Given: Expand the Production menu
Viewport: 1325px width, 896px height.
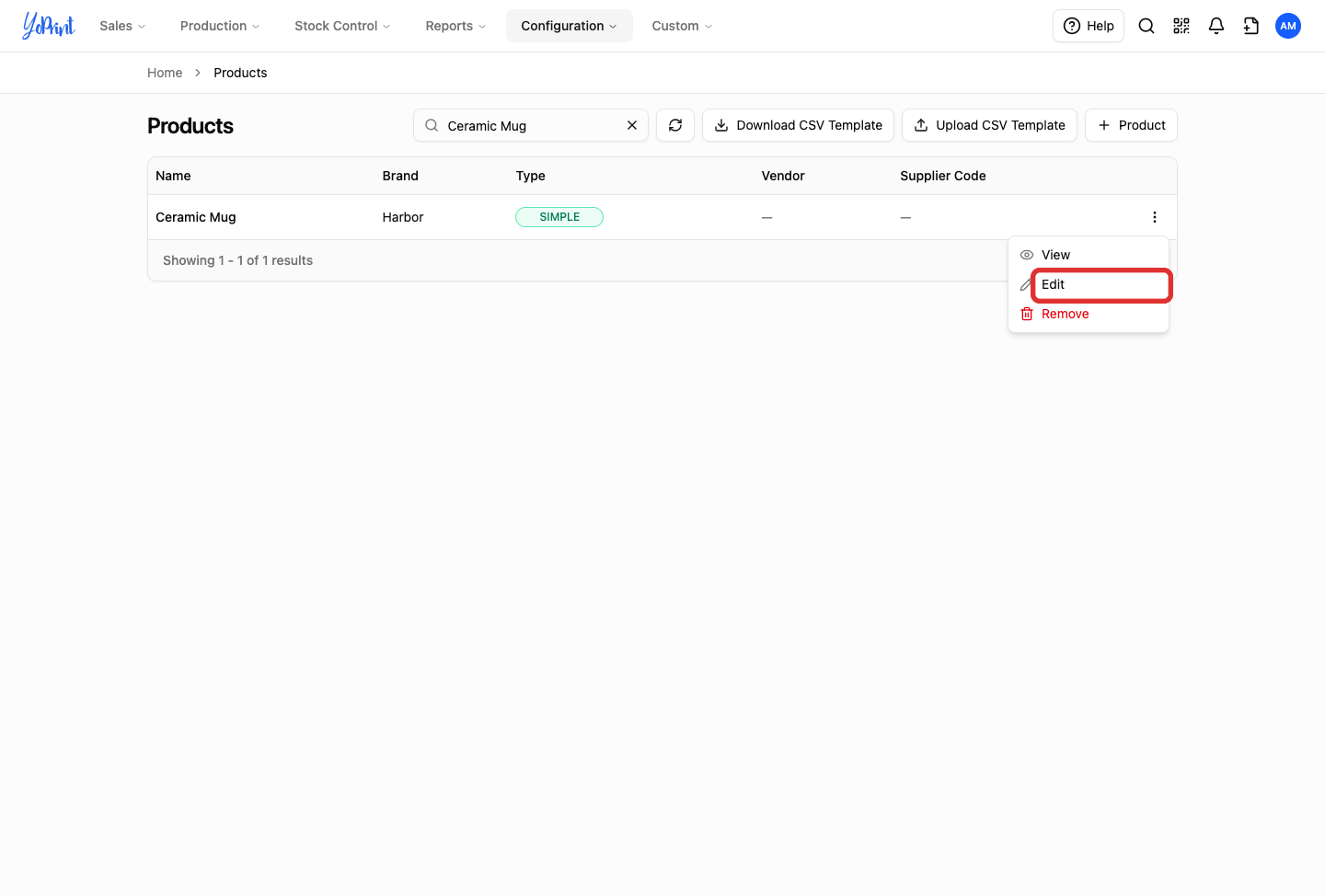Looking at the screenshot, I should pos(220,26).
